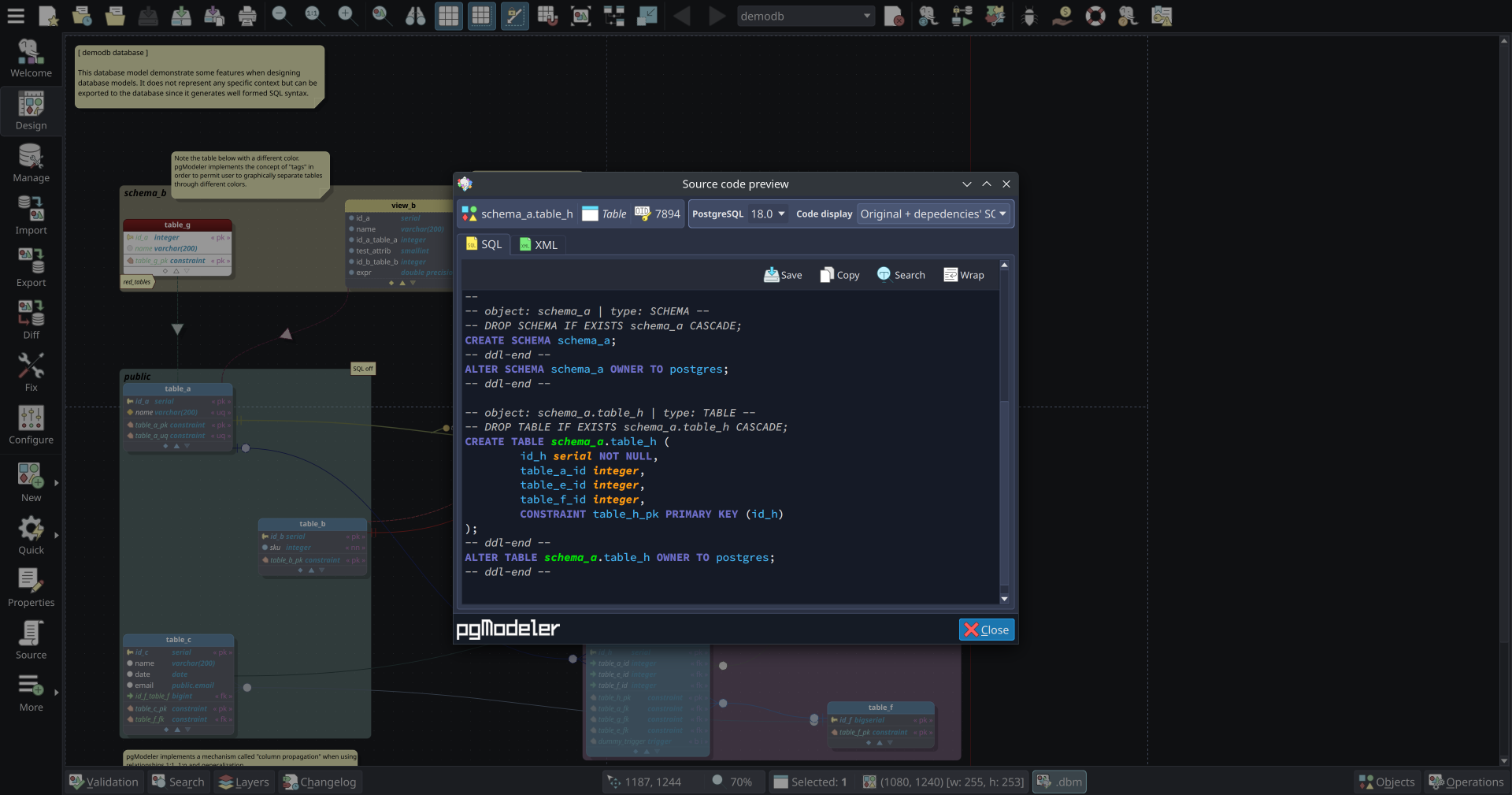Screen dimensions: 1512x795
Task: Click the donate toolbar icon
Action: pyautogui.click(x=1062, y=16)
